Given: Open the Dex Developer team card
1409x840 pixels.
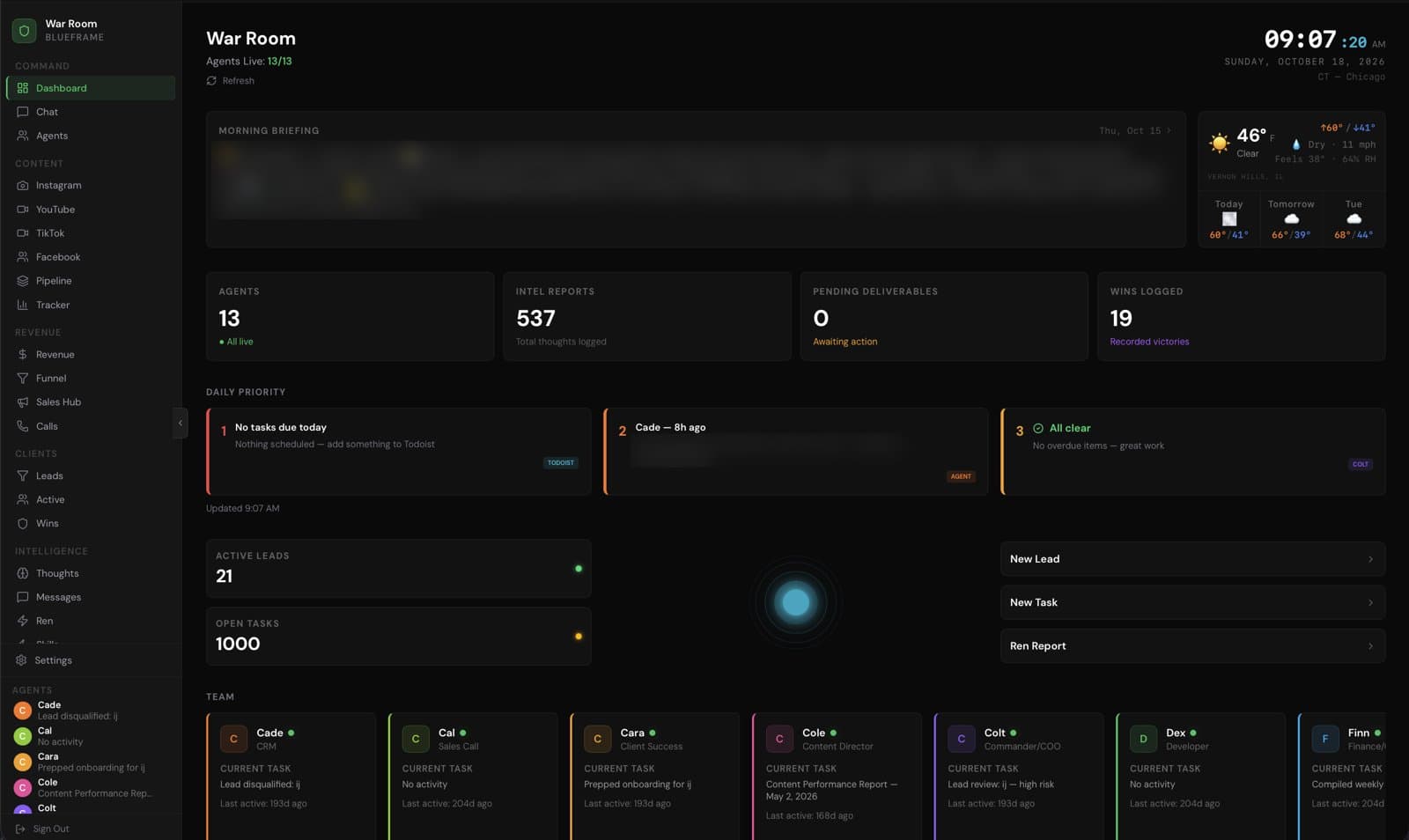Looking at the screenshot, I should click(x=1201, y=776).
